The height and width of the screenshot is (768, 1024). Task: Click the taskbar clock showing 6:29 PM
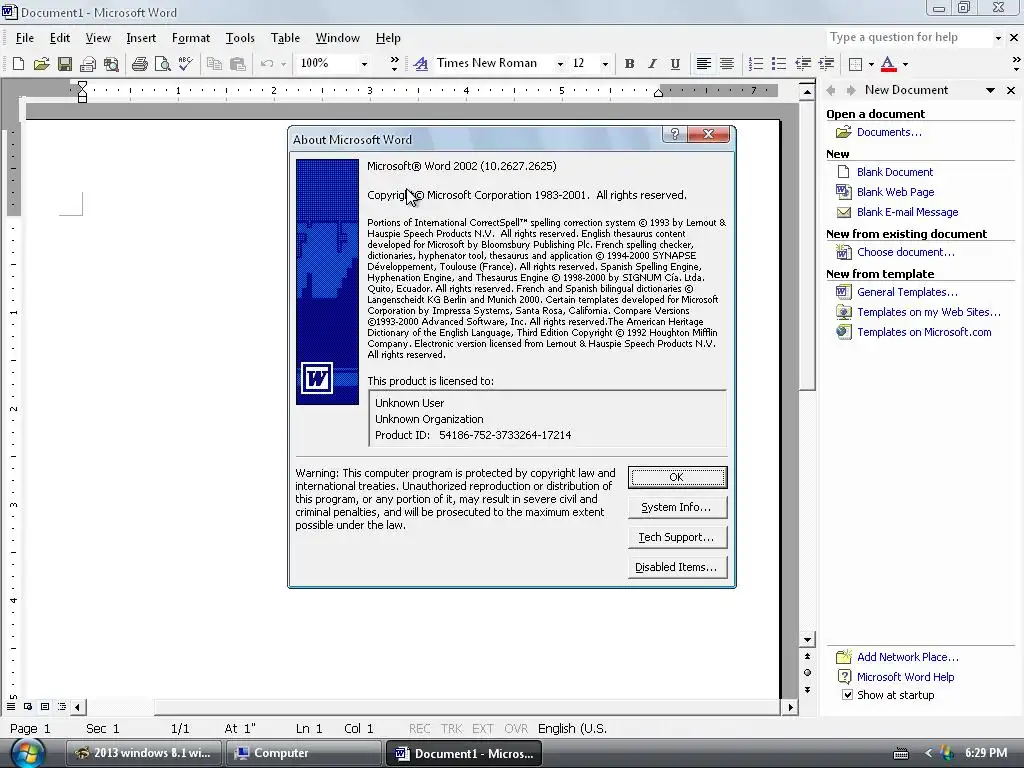tap(986, 752)
